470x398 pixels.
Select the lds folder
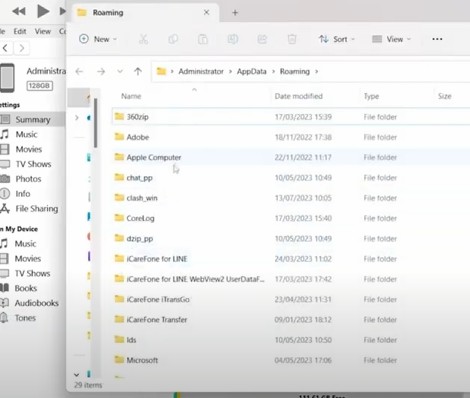290,340
